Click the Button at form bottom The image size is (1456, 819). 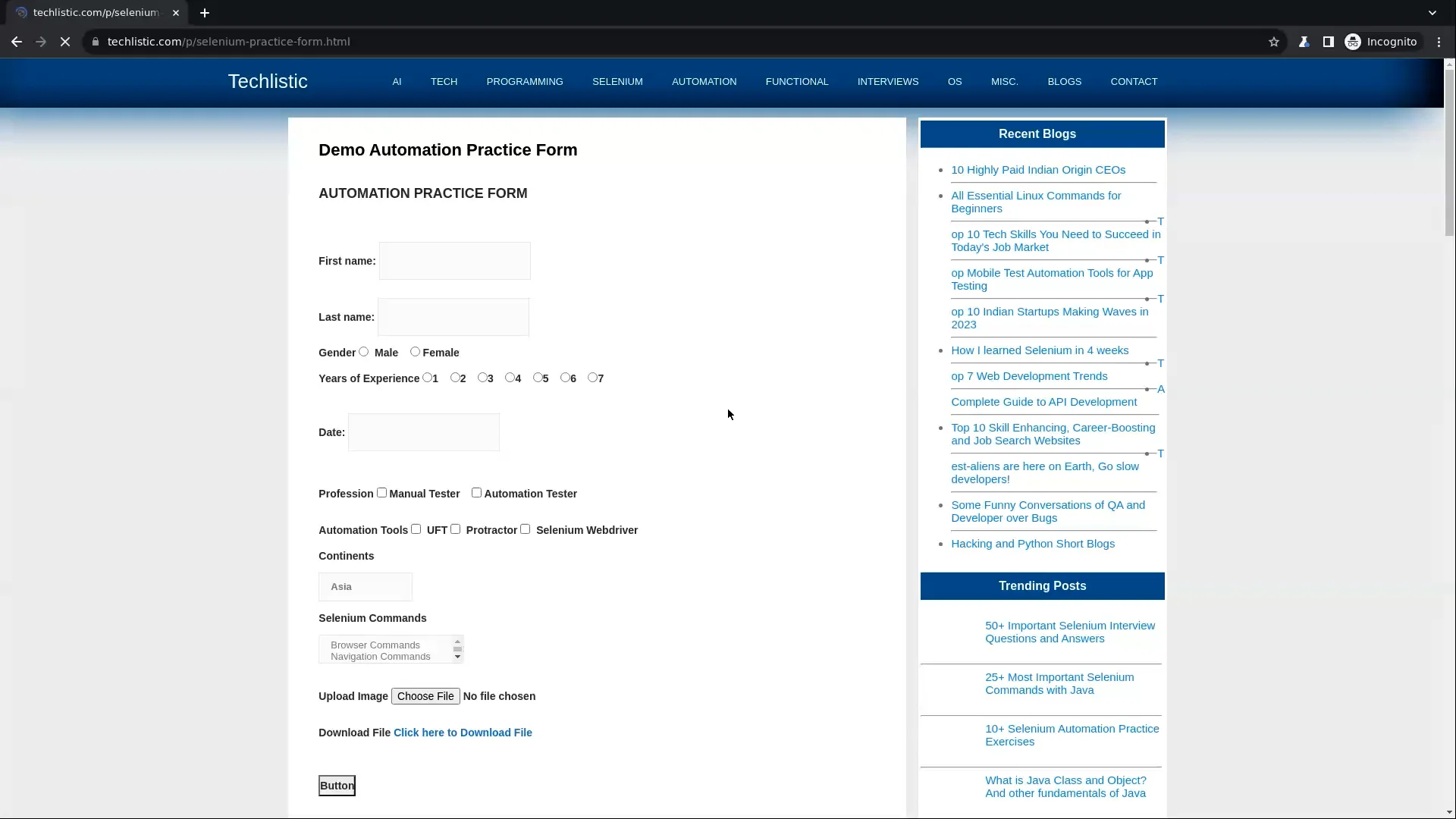pos(337,786)
